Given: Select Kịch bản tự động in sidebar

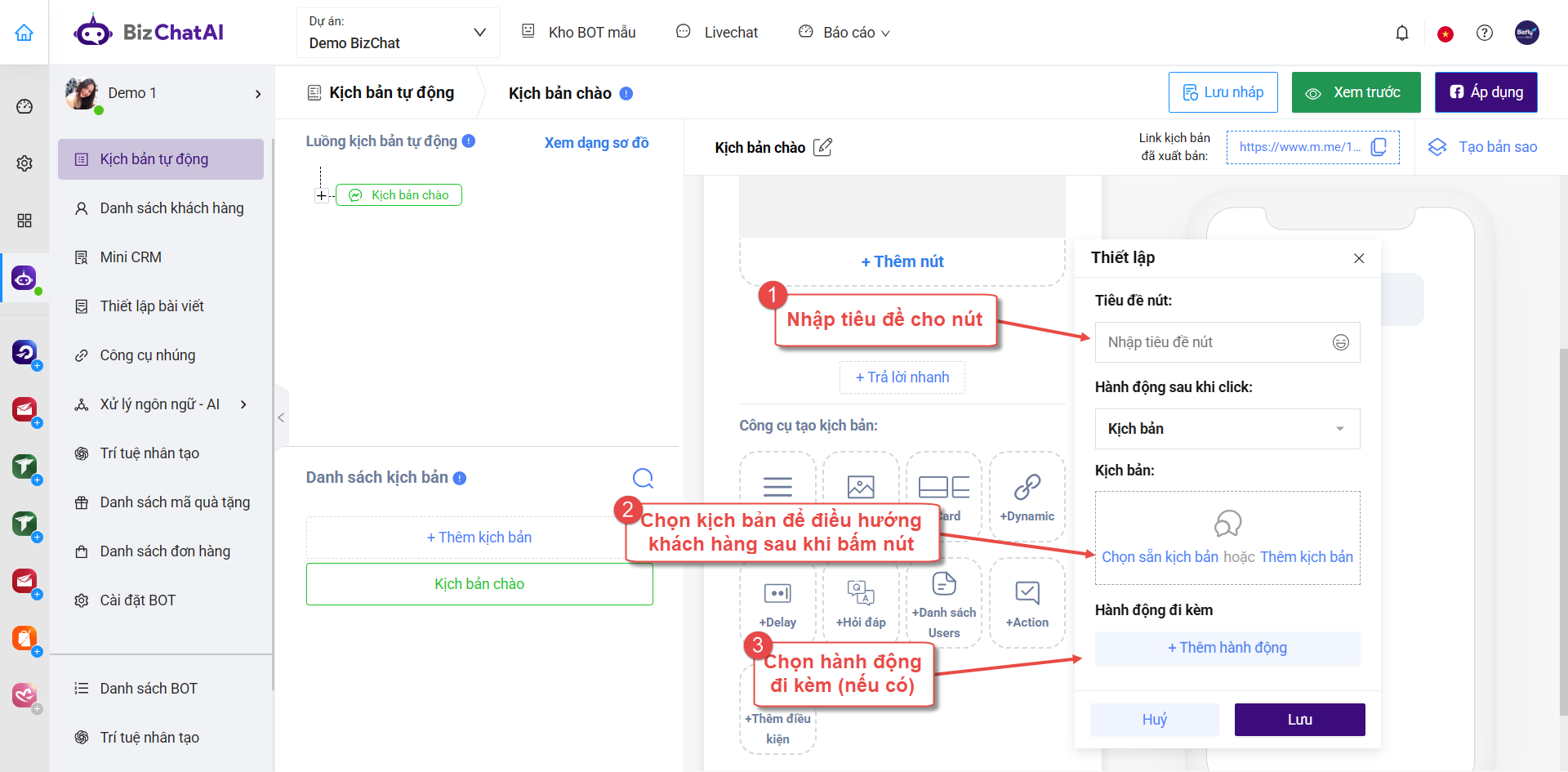Looking at the screenshot, I should tap(161, 159).
